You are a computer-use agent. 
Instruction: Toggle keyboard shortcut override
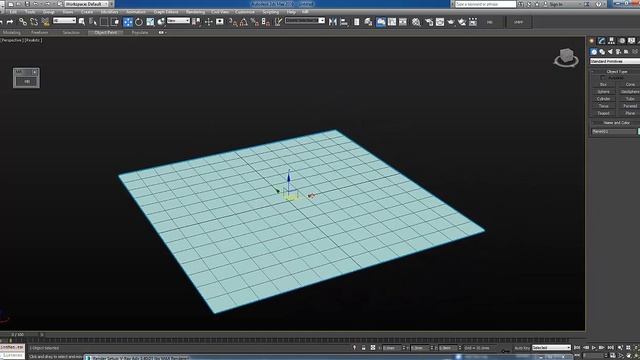pyautogui.click(x=220, y=22)
